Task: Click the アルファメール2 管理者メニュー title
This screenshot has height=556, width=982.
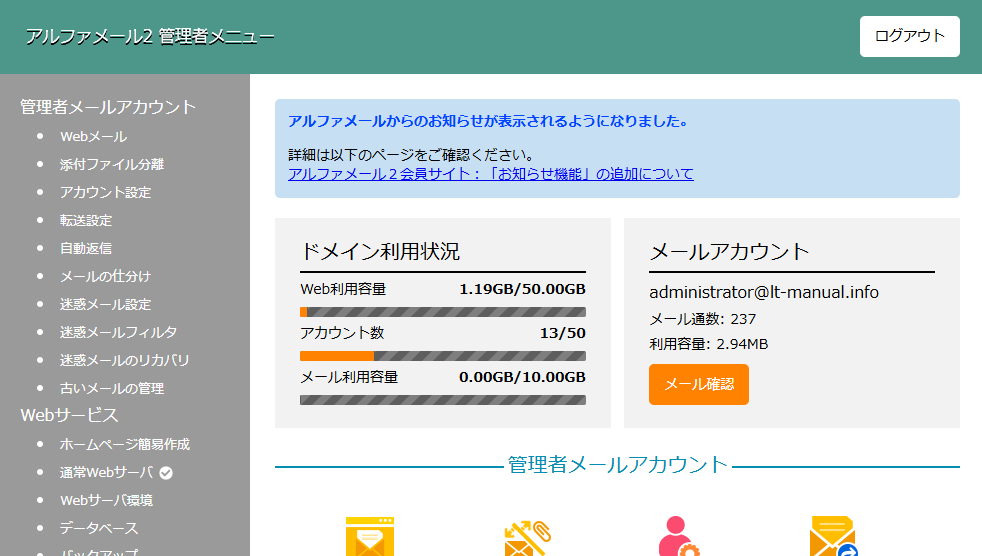Action: pos(150,36)
